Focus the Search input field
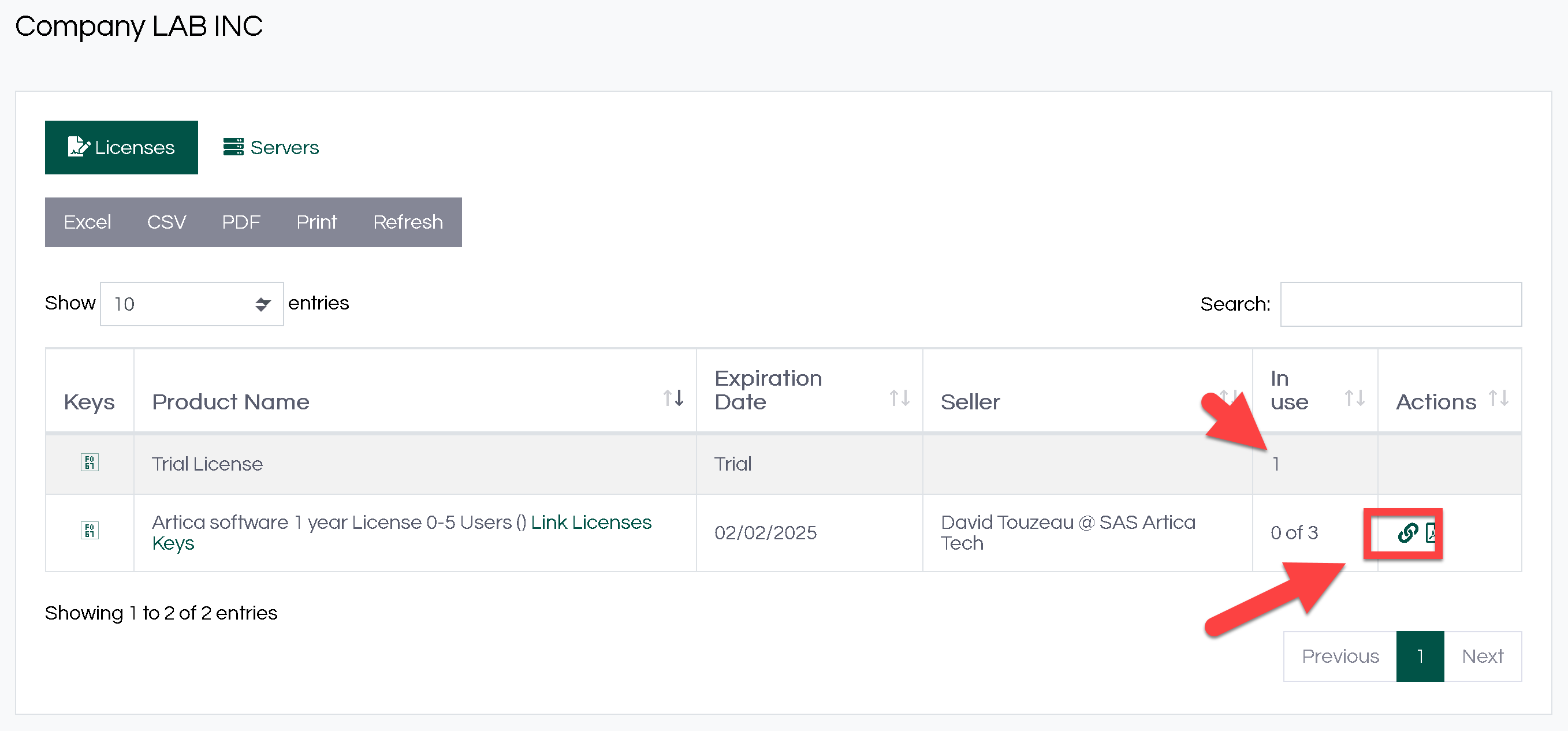Viewport: 1568px width, 731px height. 1400,304
